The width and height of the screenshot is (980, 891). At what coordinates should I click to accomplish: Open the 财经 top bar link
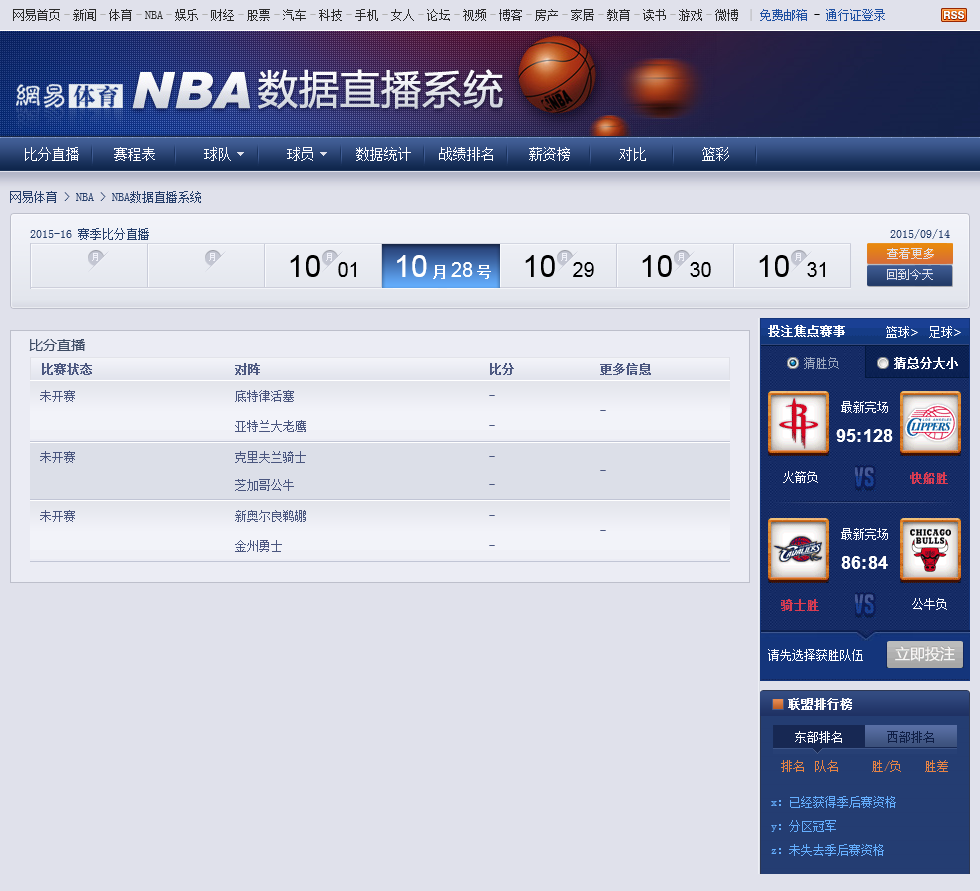tap(222, 15)
